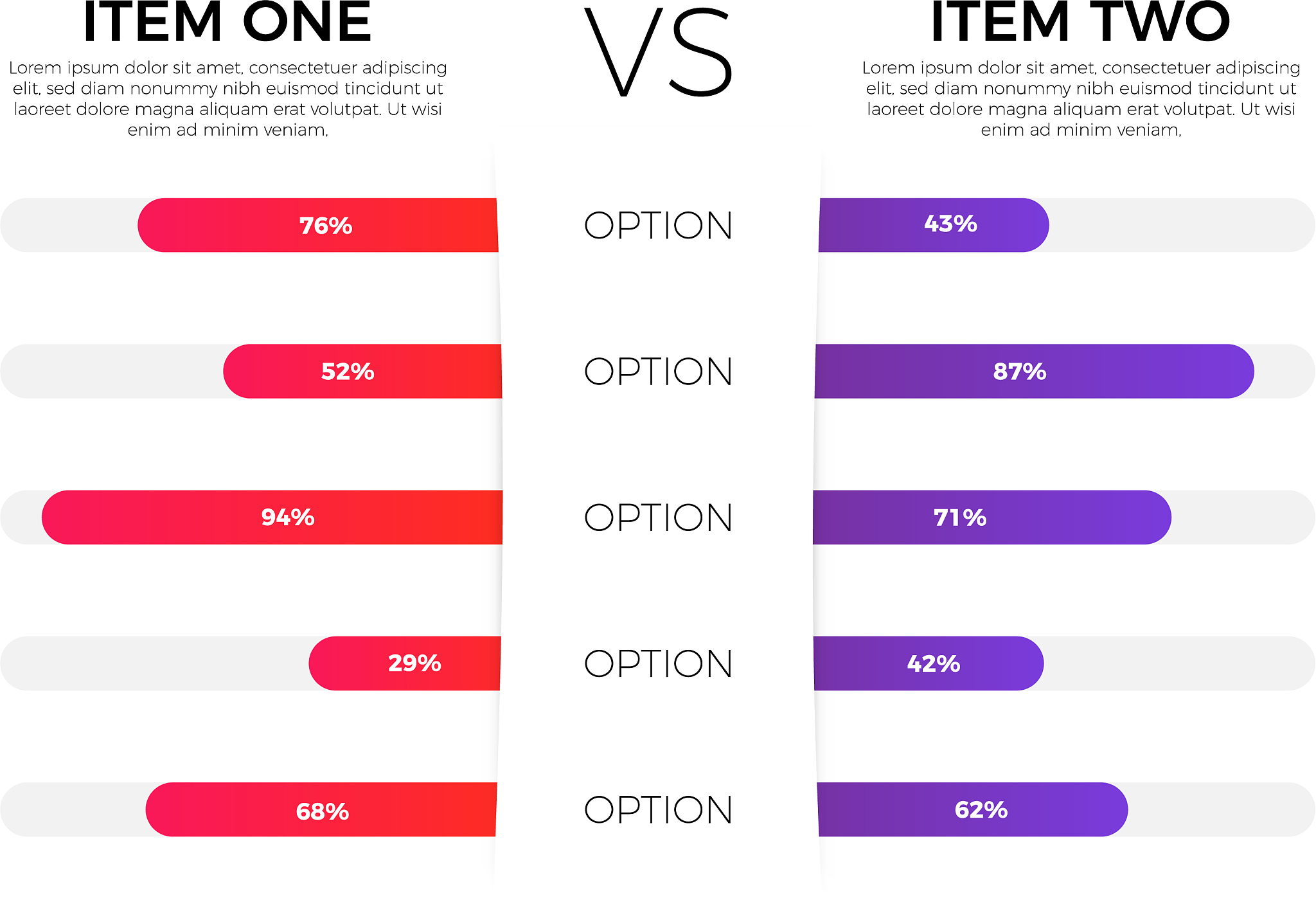
Task: Click the description paragraph under ITEM ONE
Action: (x=227, y=98)
